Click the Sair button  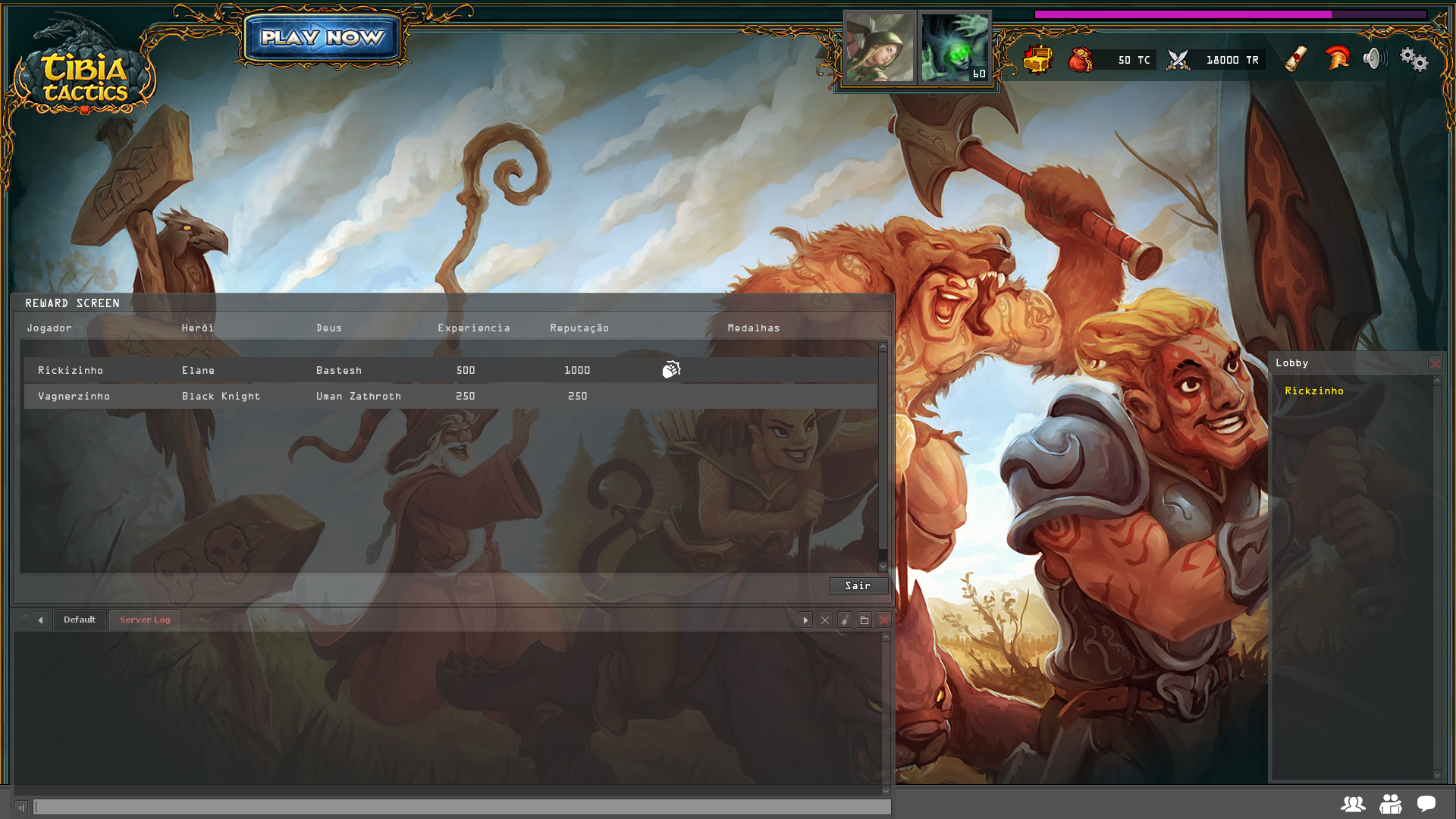click(x=858, y=585)
